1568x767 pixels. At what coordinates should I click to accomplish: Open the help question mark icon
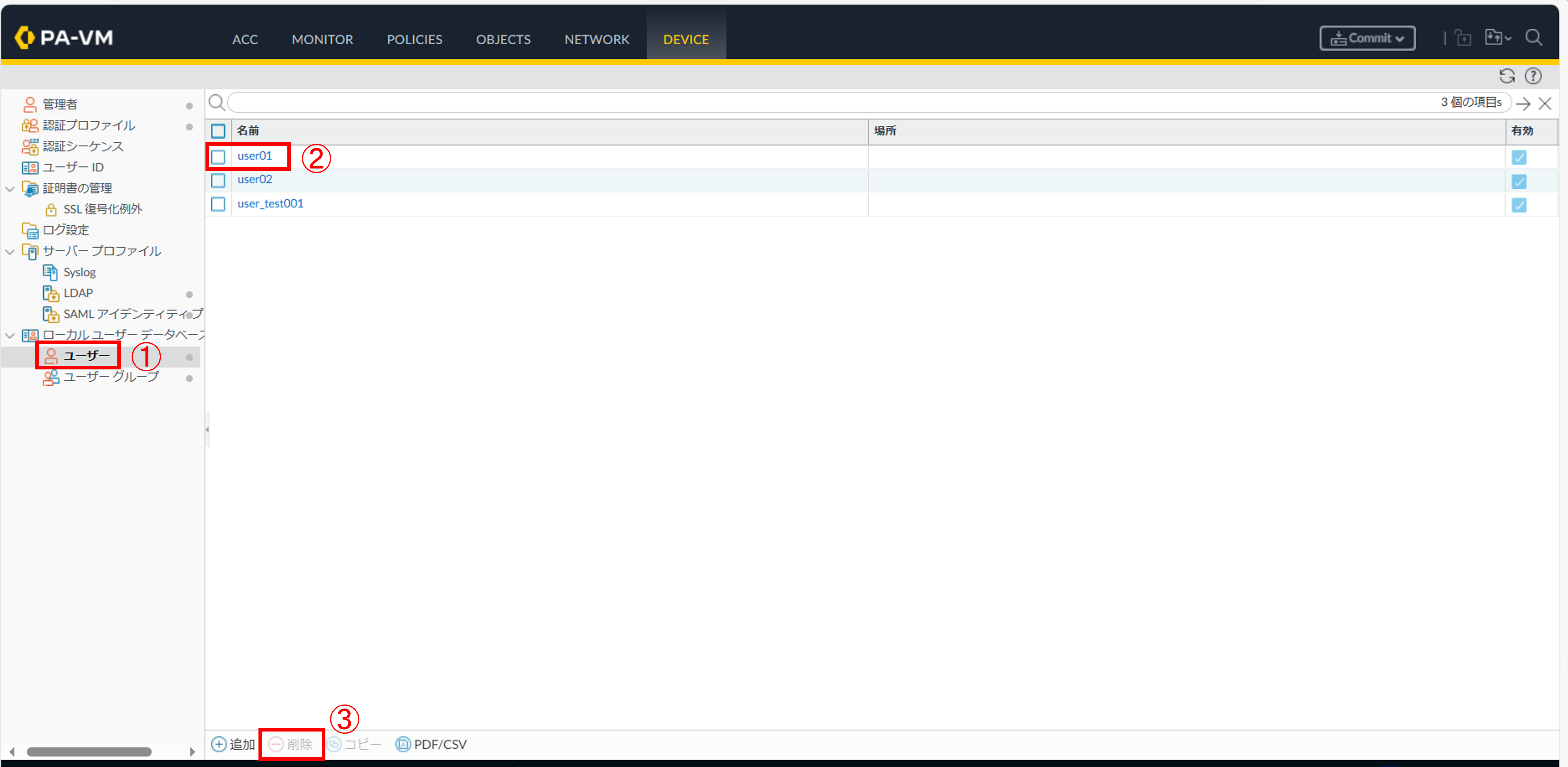click(x=1533, y=76)
